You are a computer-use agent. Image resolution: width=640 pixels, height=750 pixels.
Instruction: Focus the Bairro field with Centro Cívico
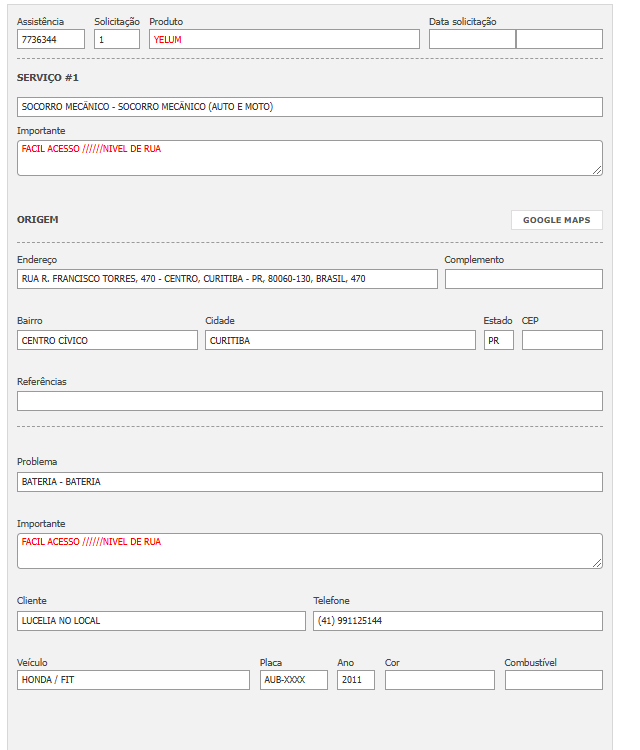[107, 340]
